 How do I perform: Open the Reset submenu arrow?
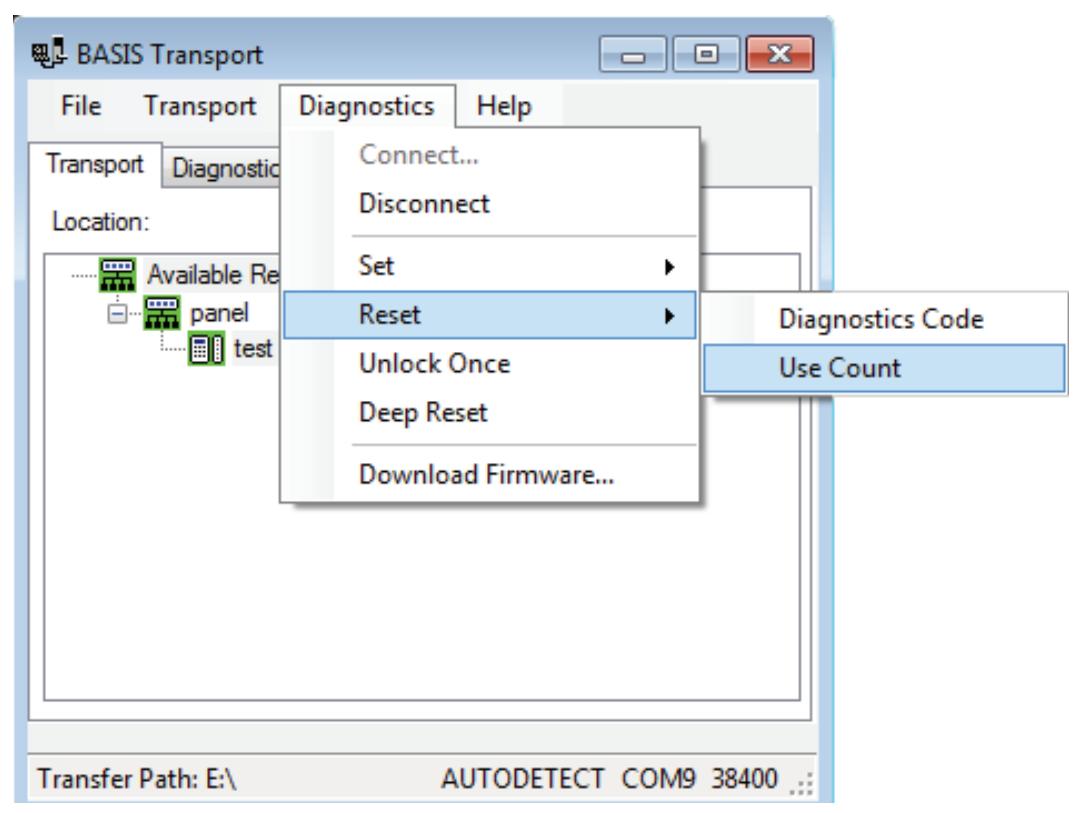[x=669, y=316]
